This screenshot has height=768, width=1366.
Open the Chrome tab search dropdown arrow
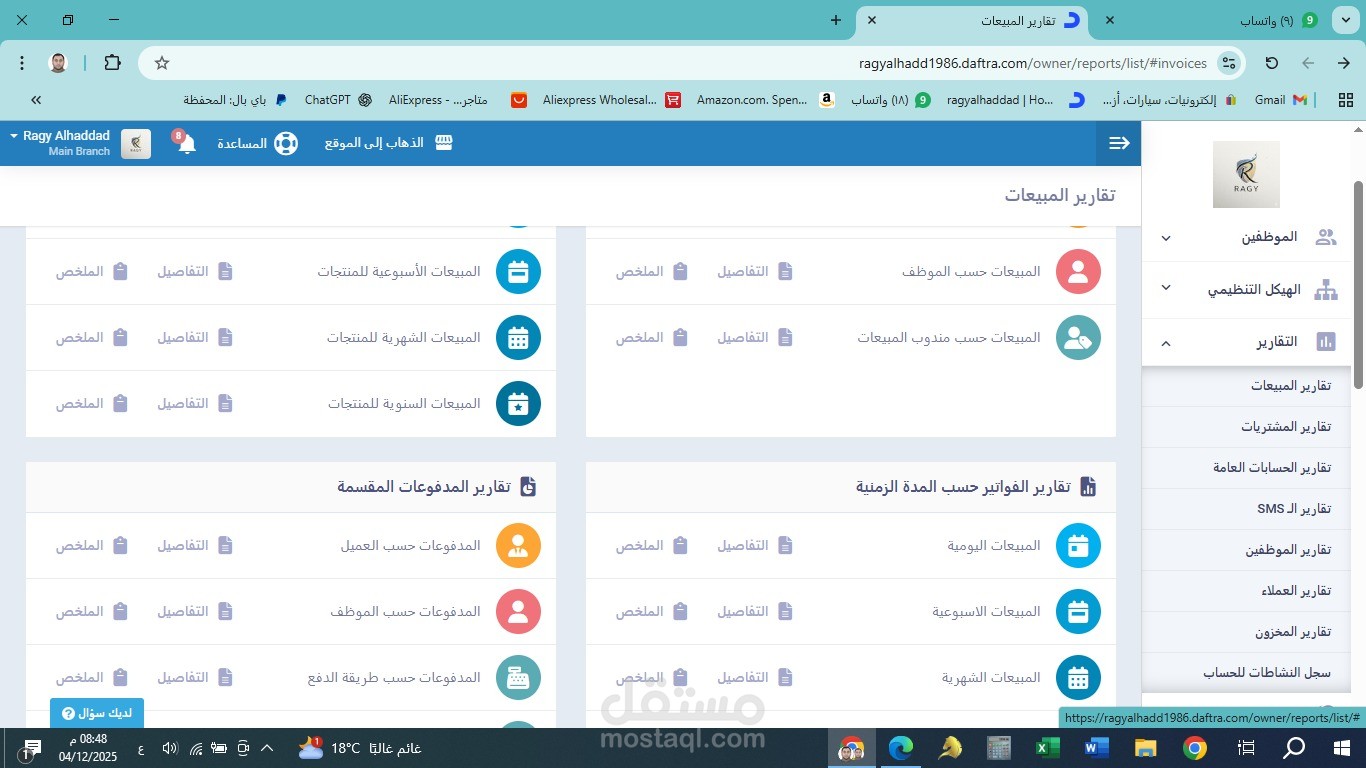pos(1345,20)
